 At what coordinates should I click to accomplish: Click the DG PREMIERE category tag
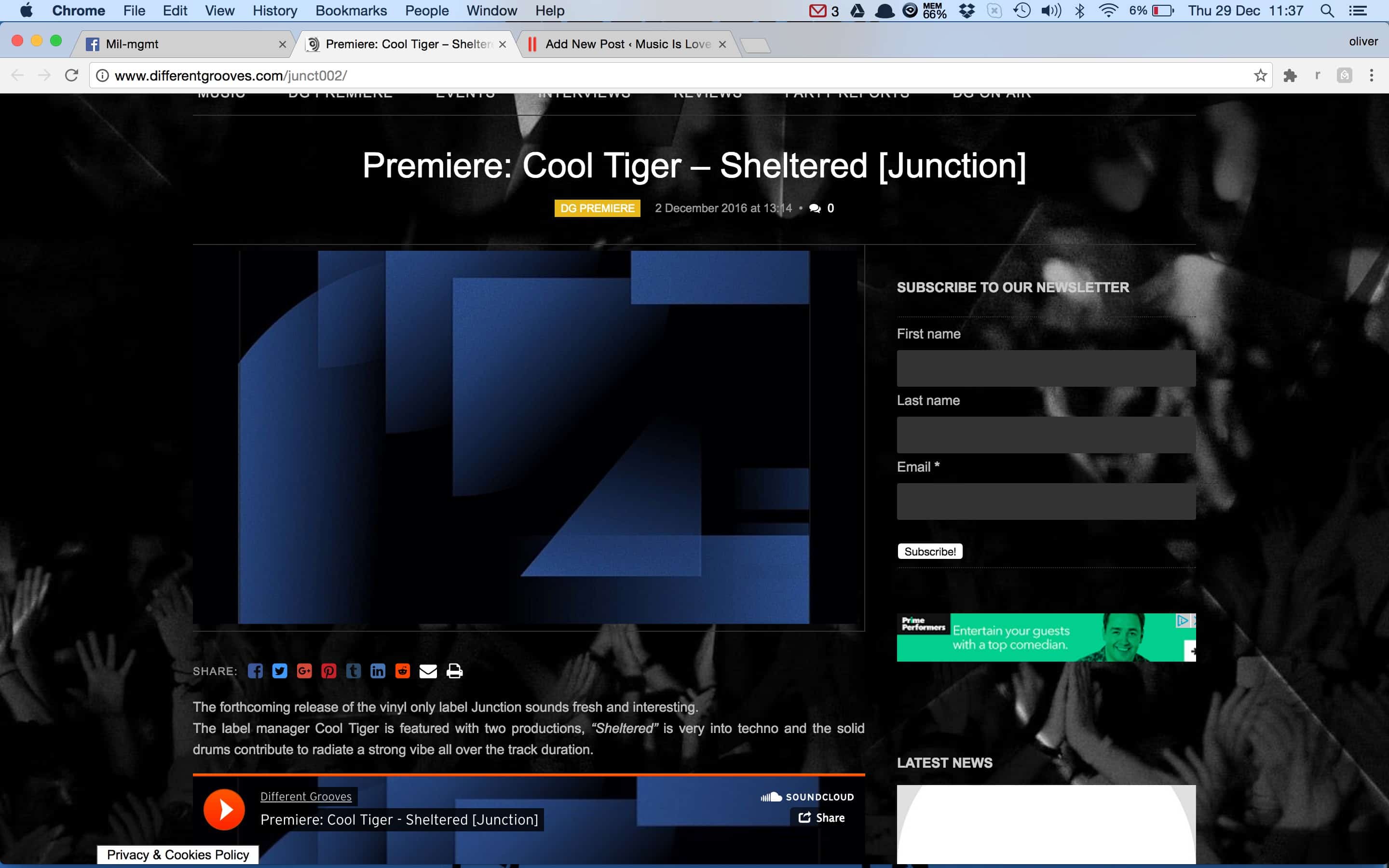click(x=597, y=208)
